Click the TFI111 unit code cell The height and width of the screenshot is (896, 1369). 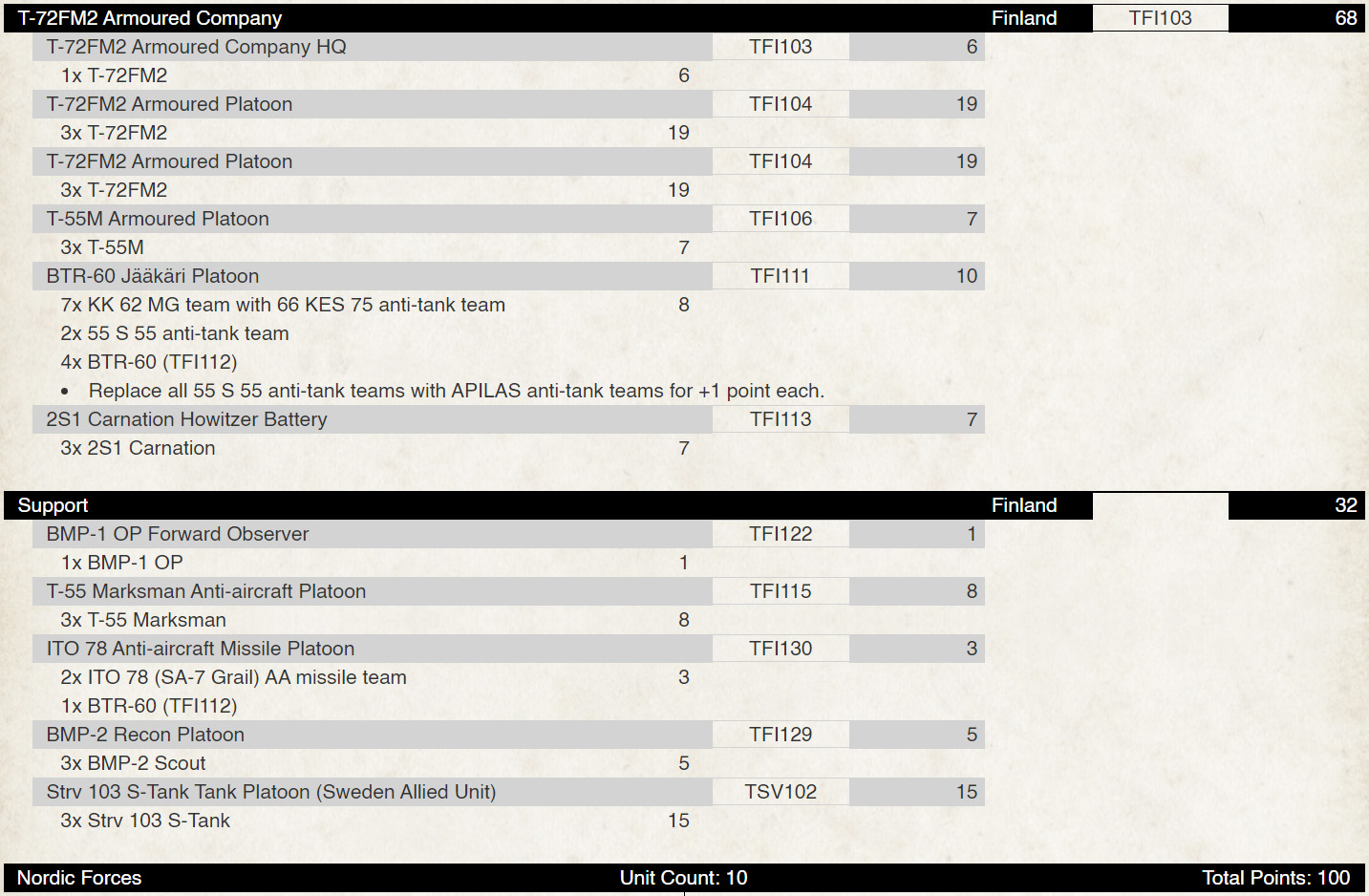tap(781, 276)
